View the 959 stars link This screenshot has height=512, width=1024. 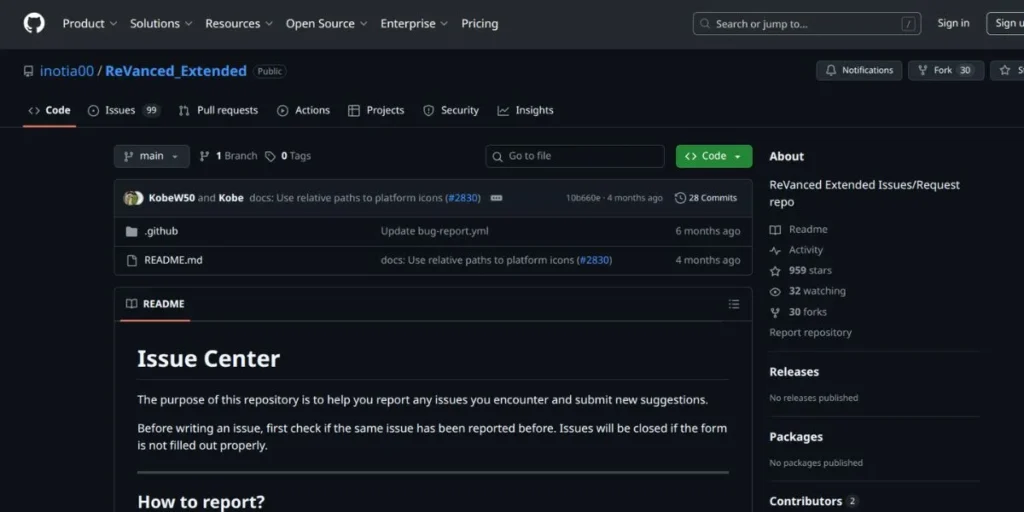801,270
